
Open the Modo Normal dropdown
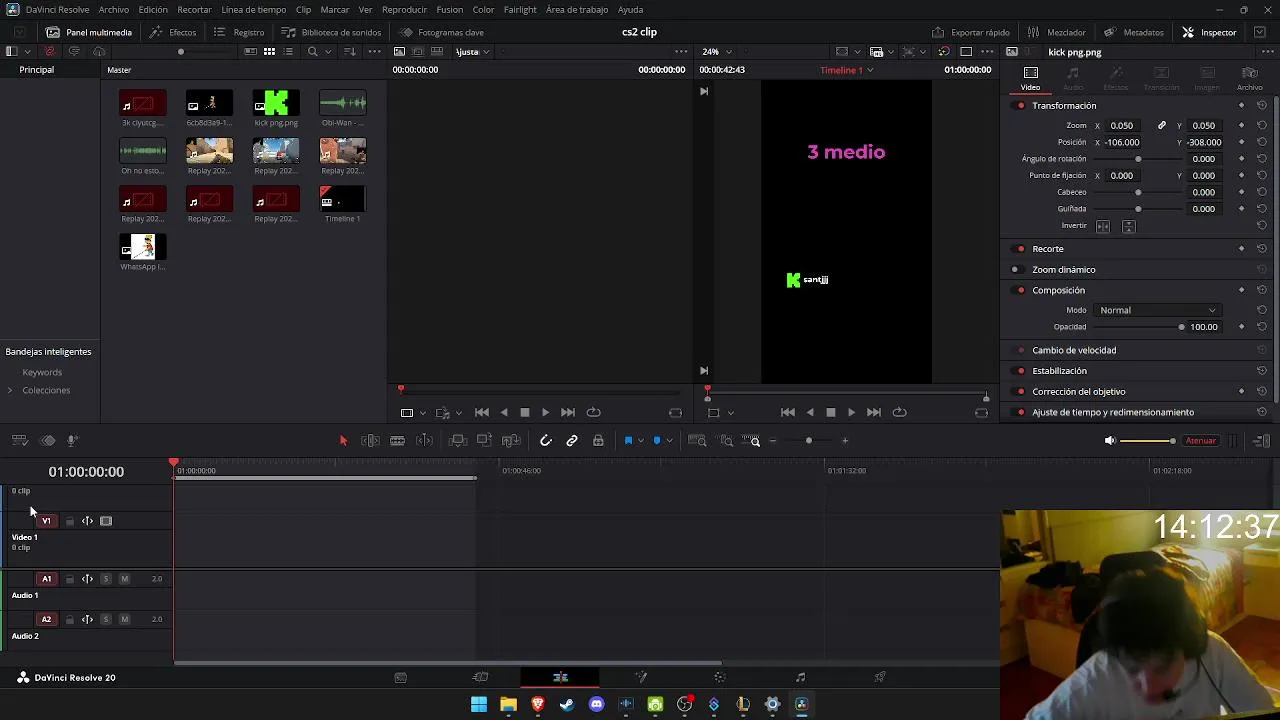[x=1157, y=311]
